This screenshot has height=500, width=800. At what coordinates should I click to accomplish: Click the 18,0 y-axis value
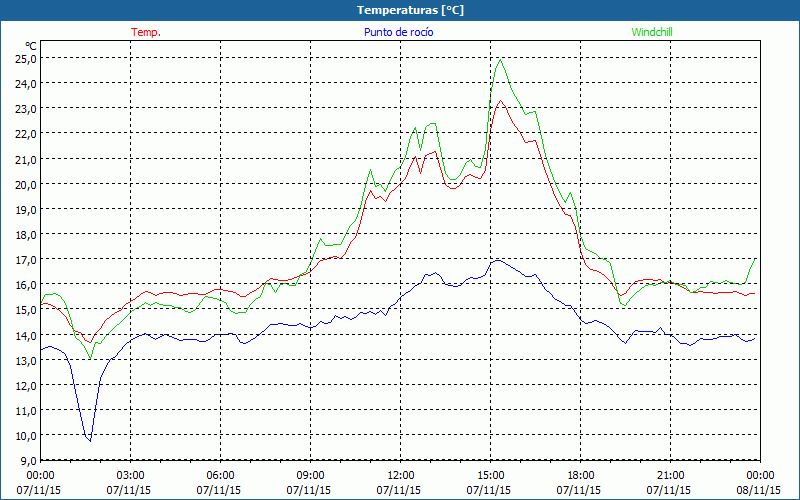[x=26, y=235]
